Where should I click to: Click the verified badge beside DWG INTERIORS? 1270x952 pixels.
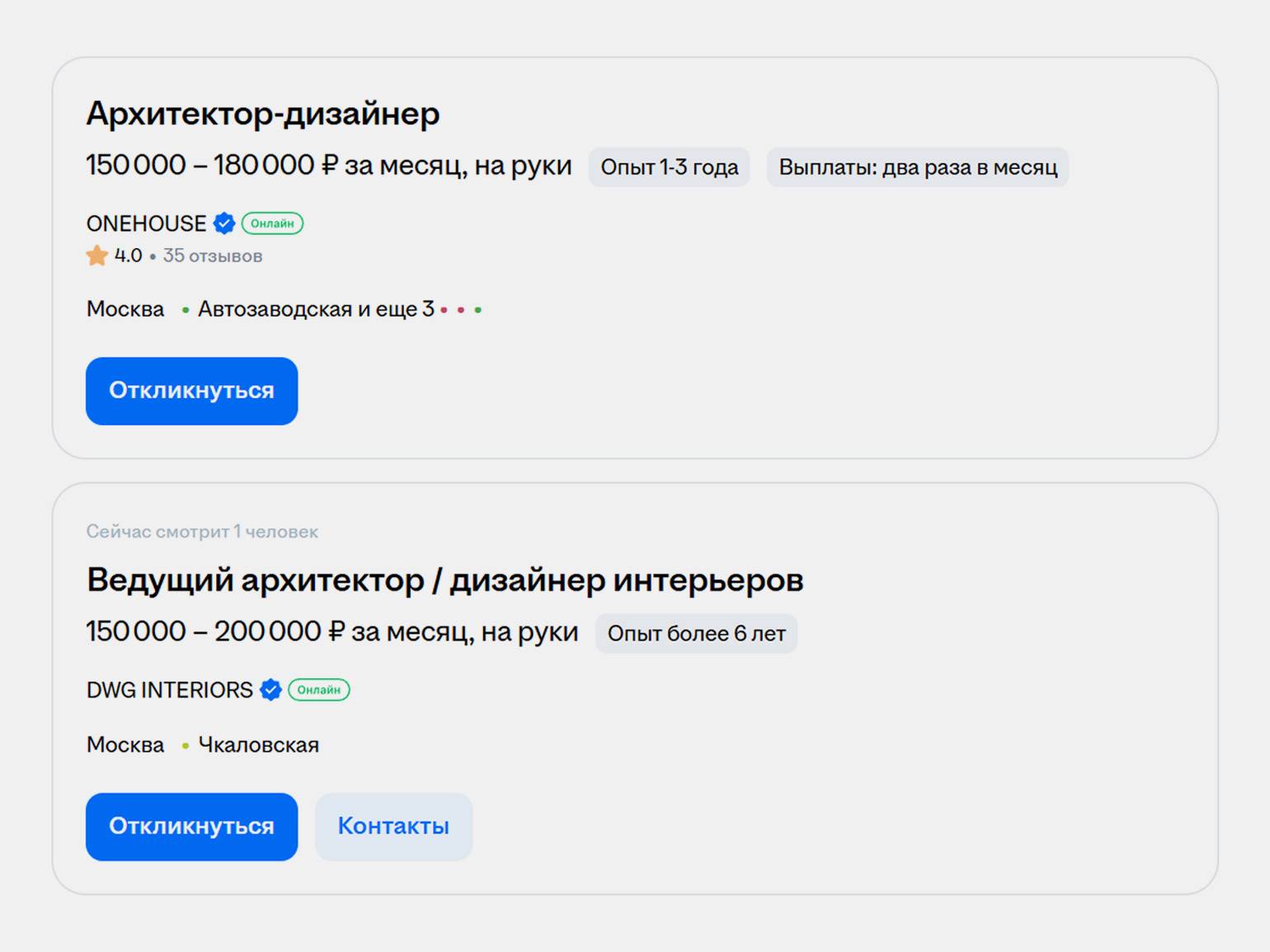[x=270, y=690]
